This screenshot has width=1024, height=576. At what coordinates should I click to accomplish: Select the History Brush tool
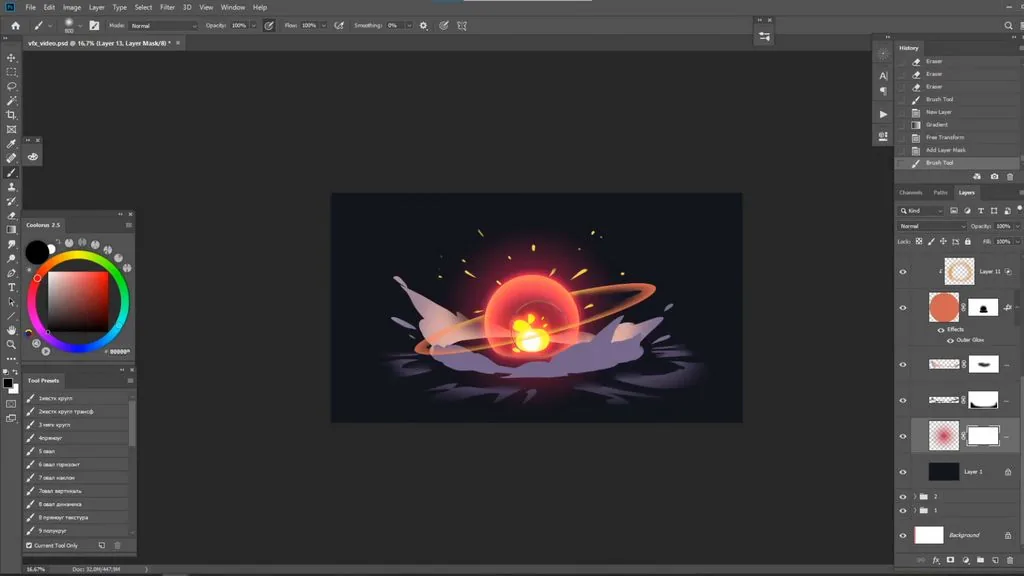(11, 201)
